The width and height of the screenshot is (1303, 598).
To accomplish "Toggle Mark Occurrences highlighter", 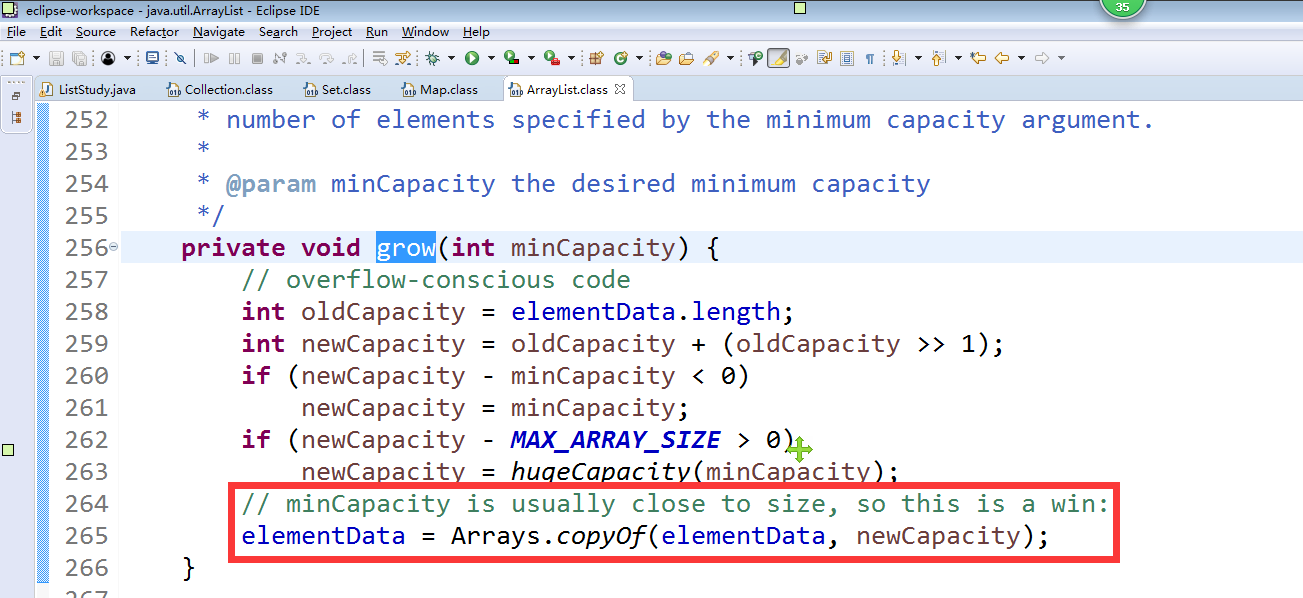I will [779, 58].
